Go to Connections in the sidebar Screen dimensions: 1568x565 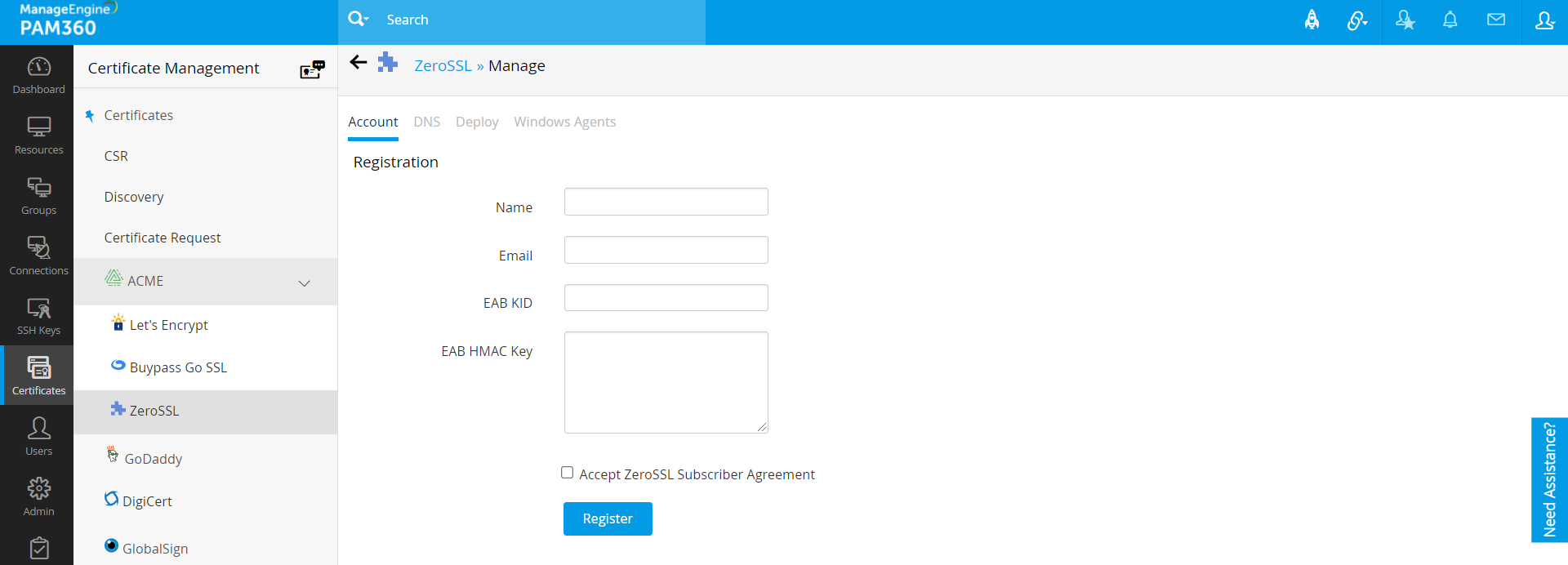click(38, 256)
